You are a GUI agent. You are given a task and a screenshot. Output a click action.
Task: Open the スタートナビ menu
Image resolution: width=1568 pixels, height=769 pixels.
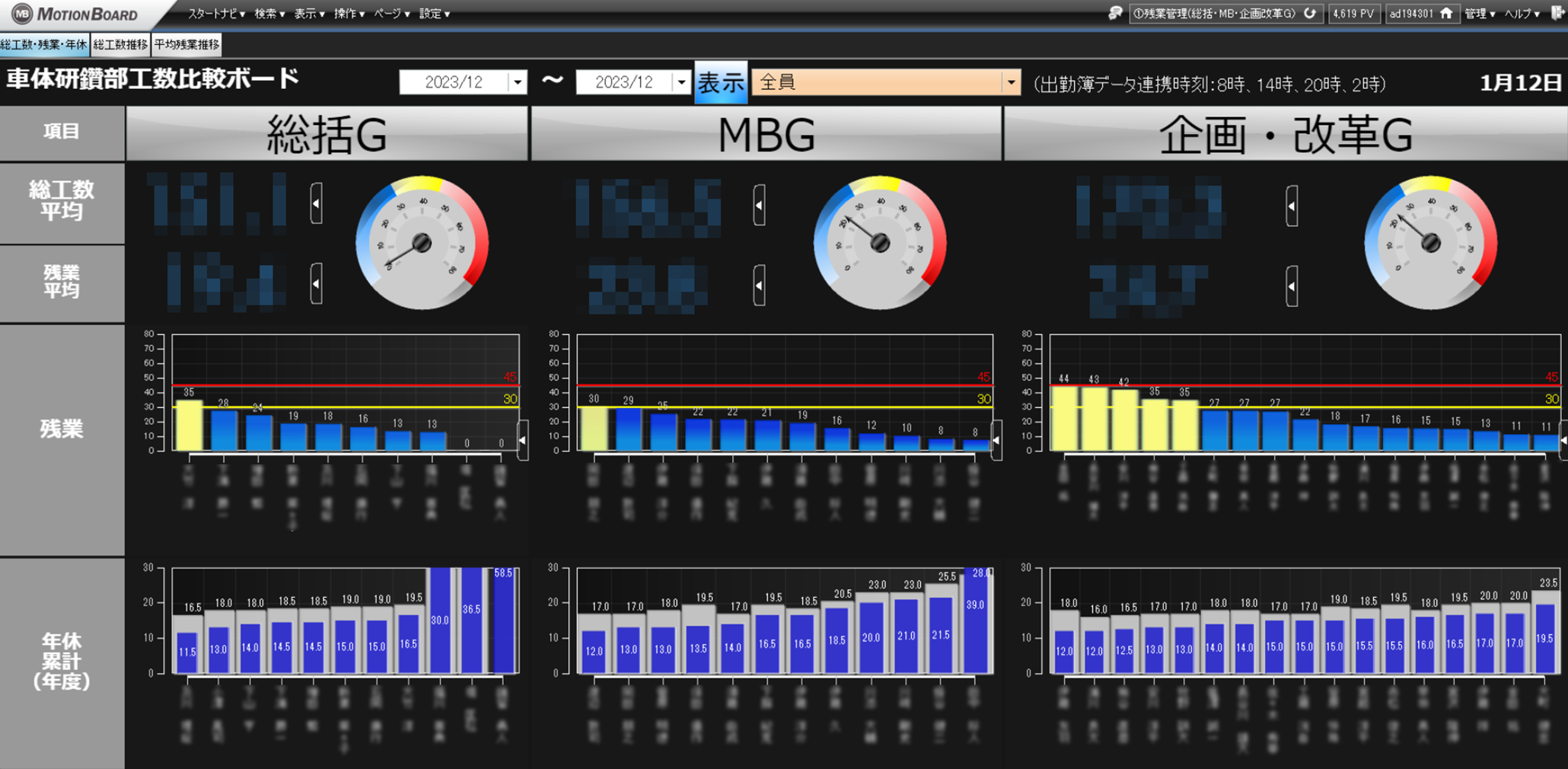click(x=217, y=14)
